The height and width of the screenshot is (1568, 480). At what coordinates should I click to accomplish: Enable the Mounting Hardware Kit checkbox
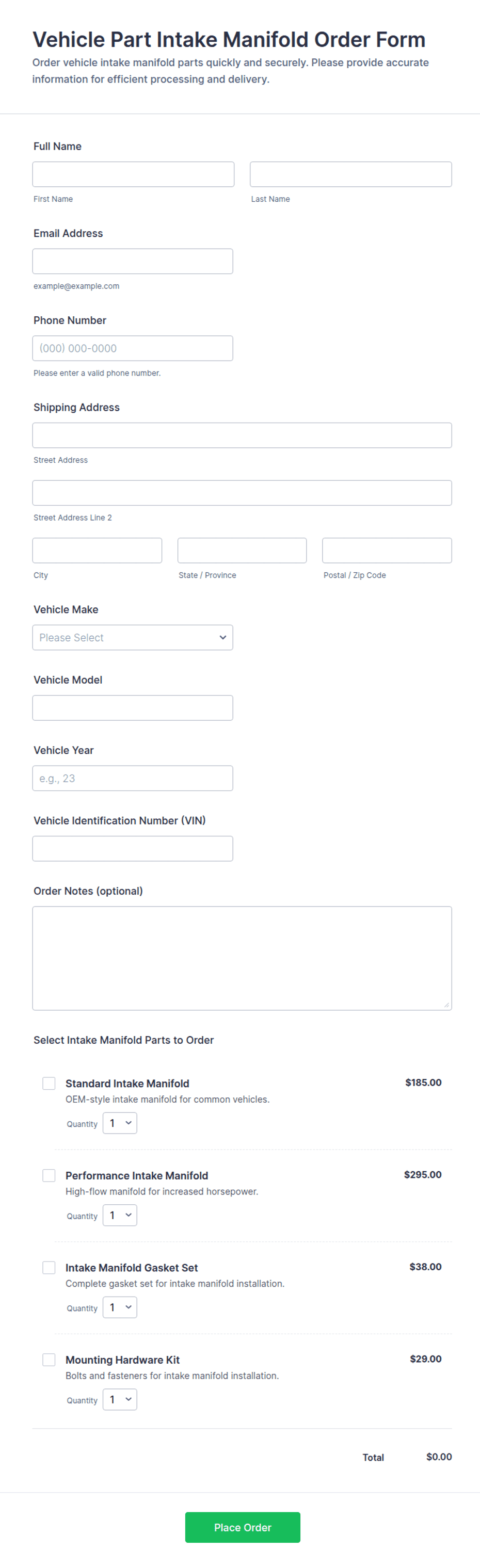[x=49, y=1359]
